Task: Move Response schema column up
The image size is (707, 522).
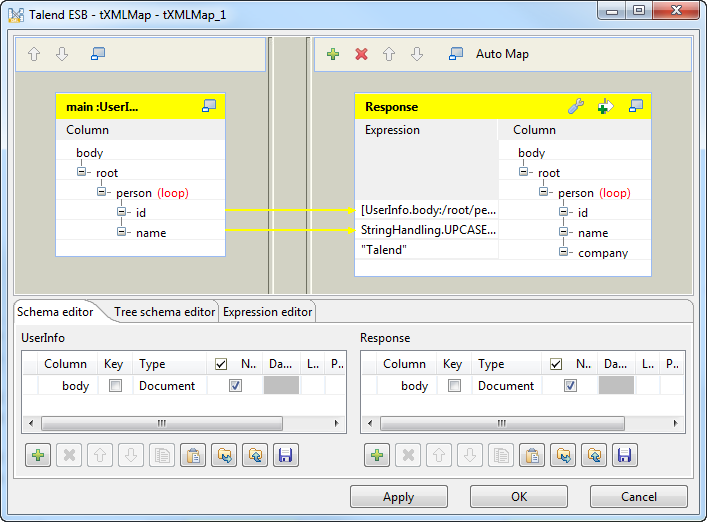Action: tap(439, 455)
